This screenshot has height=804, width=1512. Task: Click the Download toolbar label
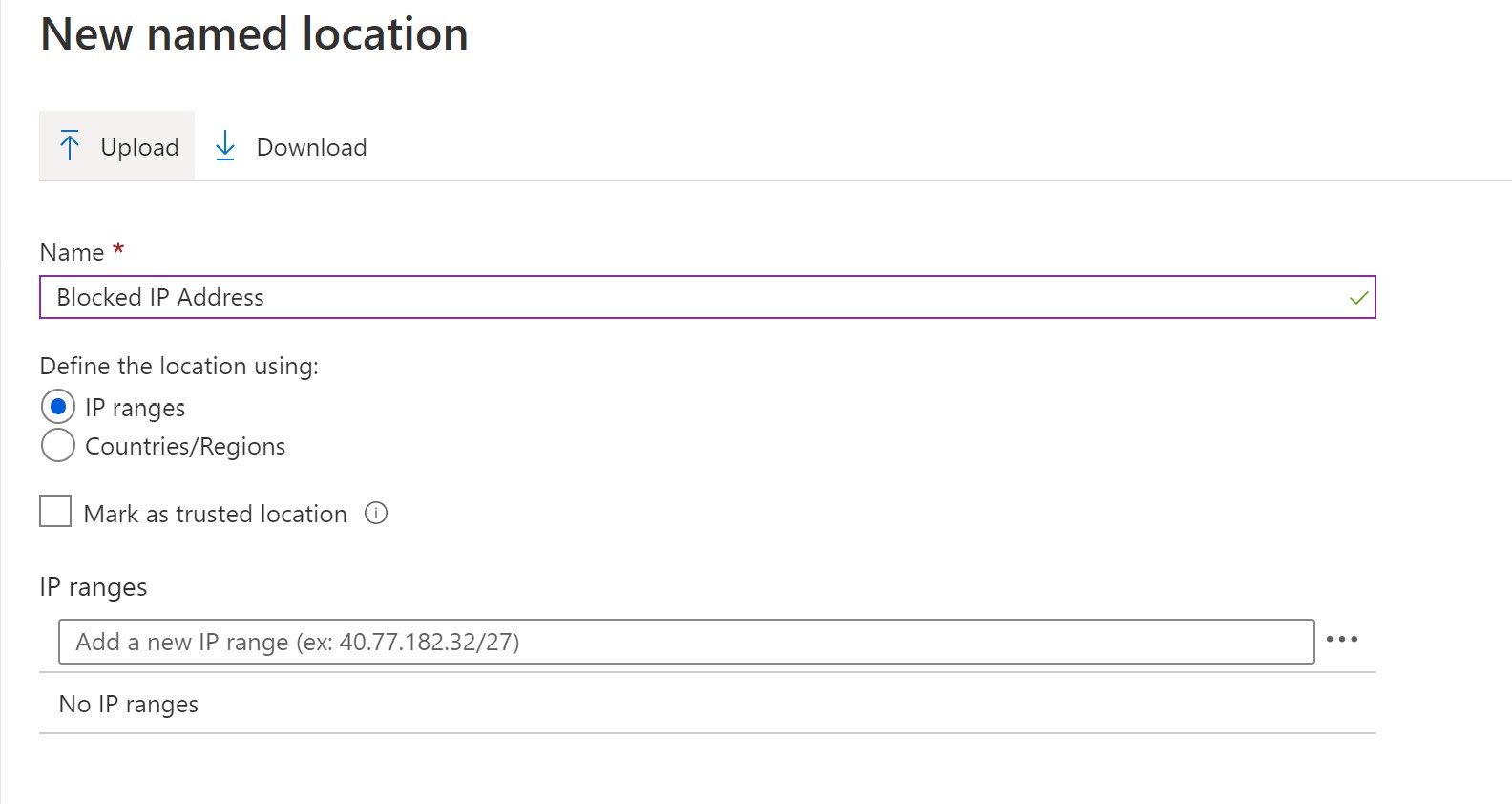coord(311,147)
